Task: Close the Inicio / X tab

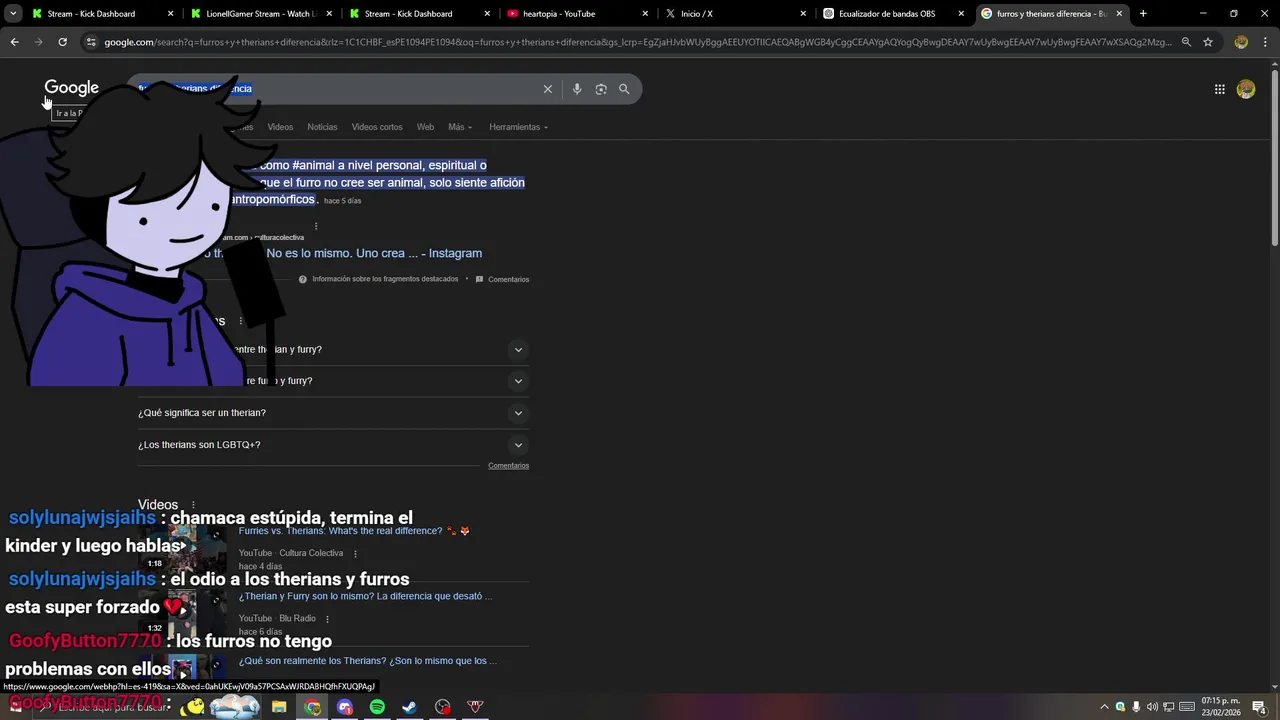Action: coord(803,14)
